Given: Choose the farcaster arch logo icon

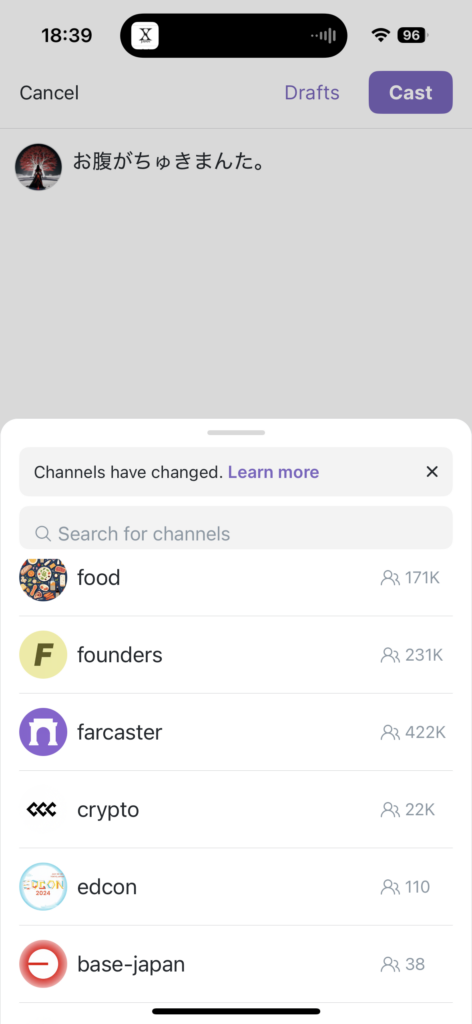Looking at the screenshot, I should (x=43, y=732).
